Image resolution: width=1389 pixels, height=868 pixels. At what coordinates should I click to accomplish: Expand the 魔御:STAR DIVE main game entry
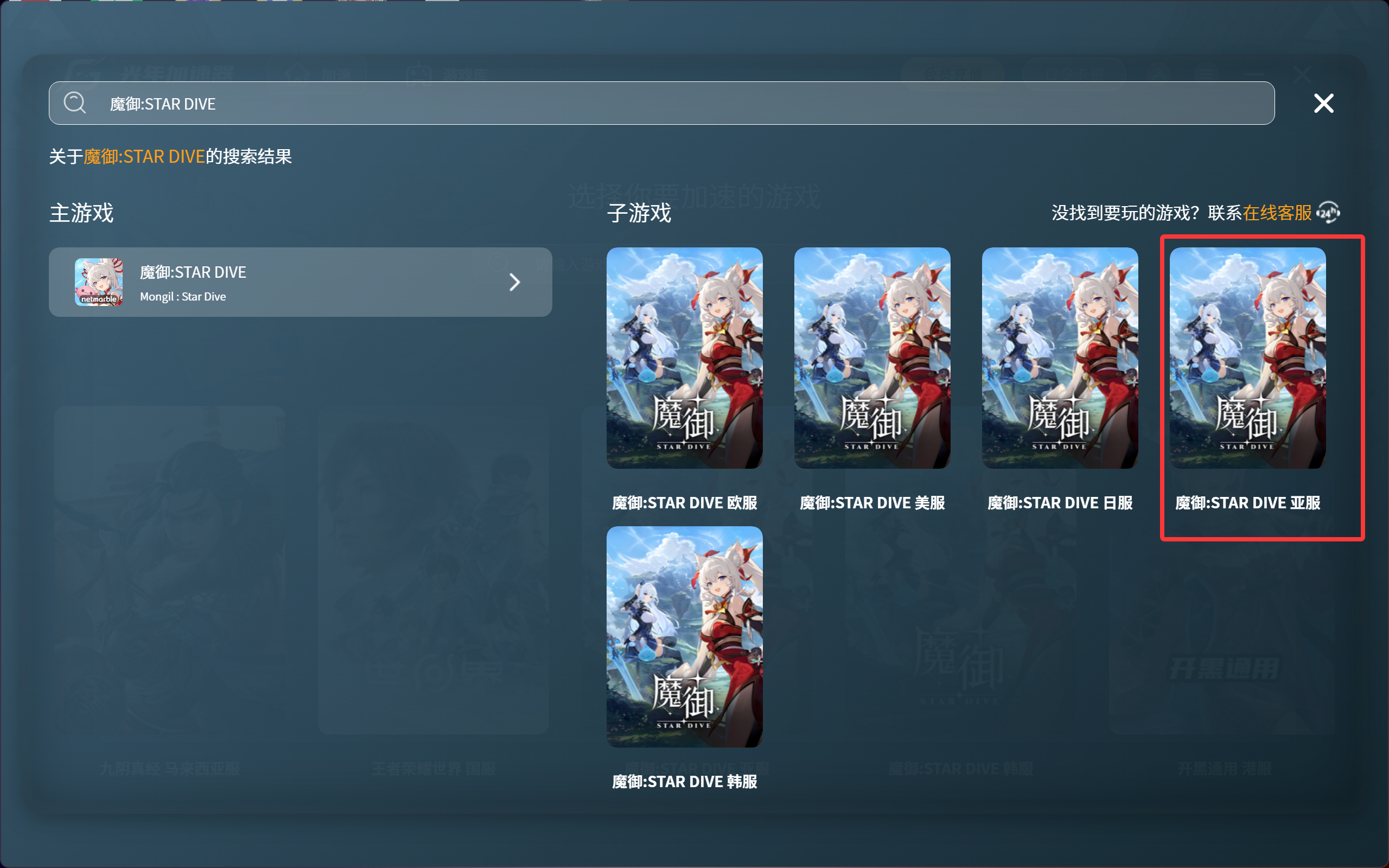point(515,282)
